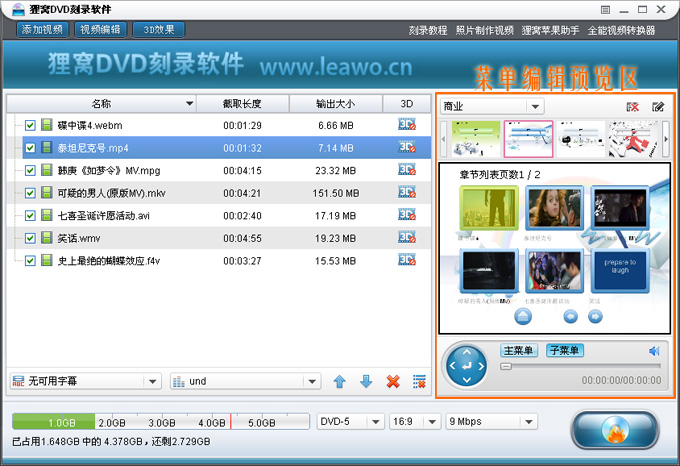Viewport: 680px width, 466px height.
Task: Click the disc capacity usage bar
Action: pyautogui.click(x=161, y=421)
